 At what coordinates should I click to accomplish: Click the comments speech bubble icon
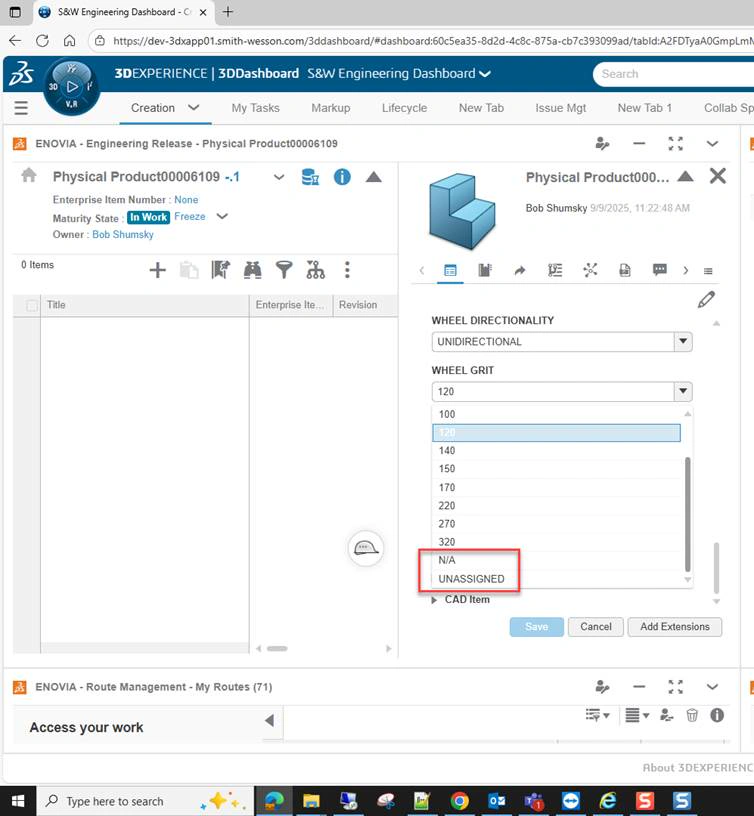(659, 269)
